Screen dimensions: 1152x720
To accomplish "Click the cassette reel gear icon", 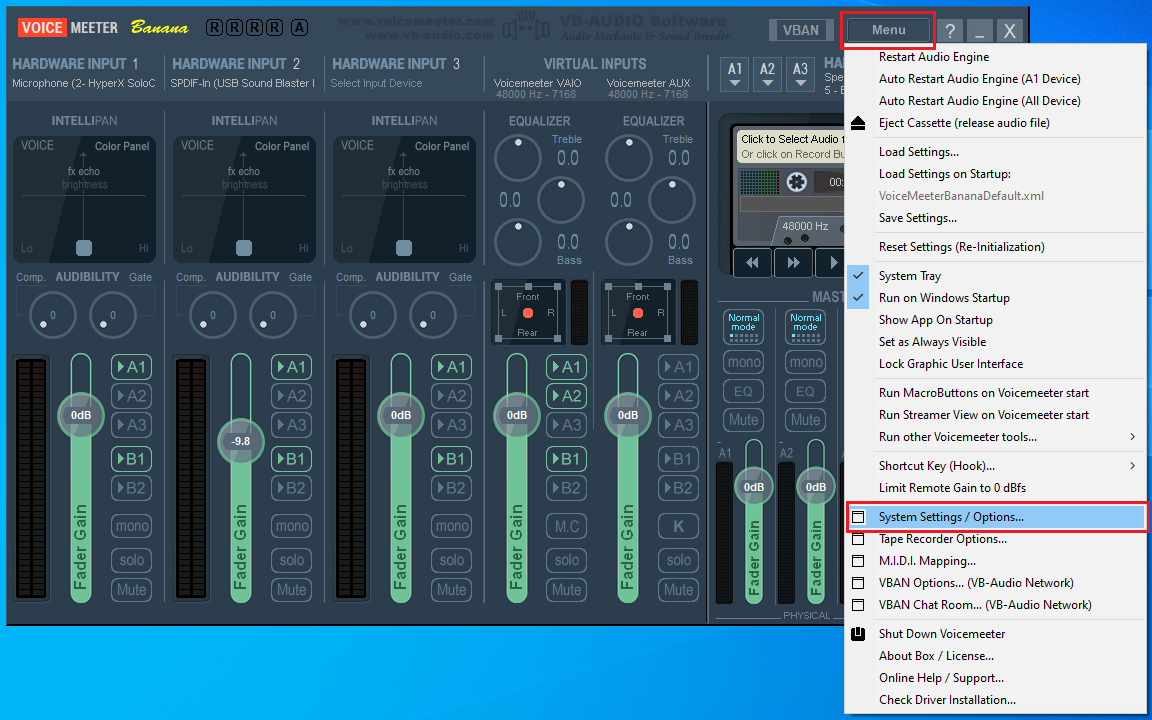I will pos(796,181).
